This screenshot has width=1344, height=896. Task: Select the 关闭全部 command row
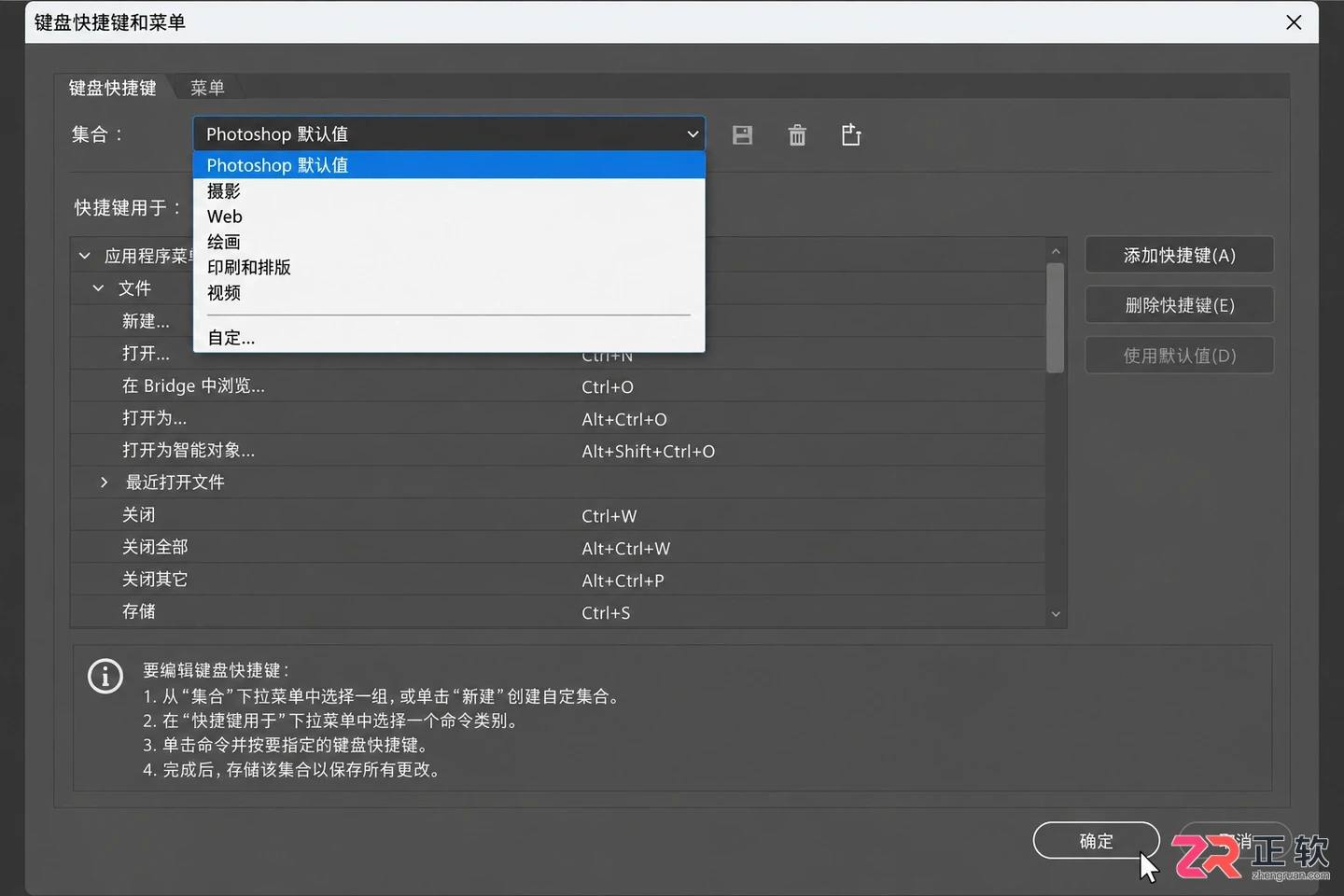tap(558, 547)
